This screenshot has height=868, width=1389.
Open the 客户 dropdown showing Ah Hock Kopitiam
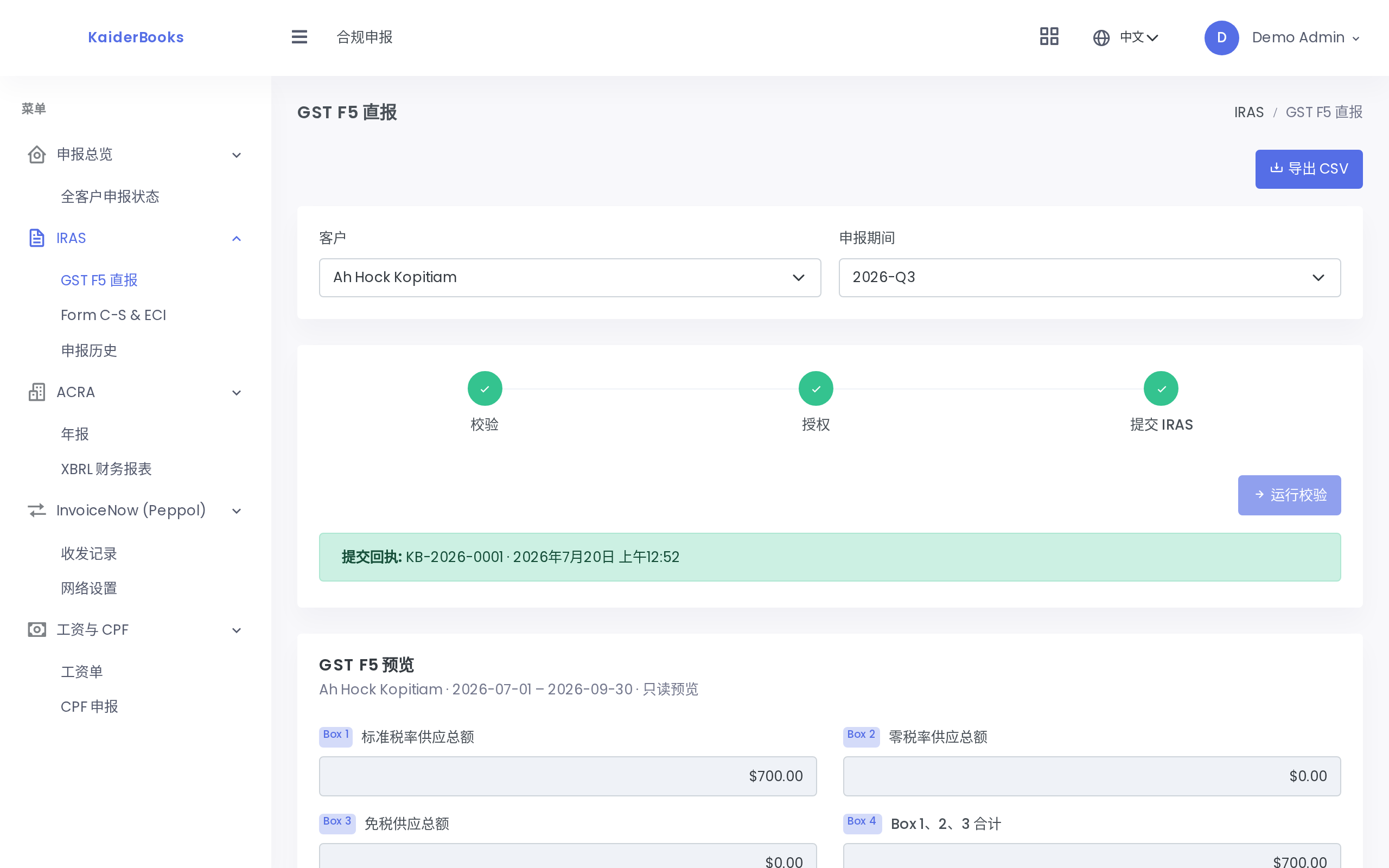coord(570,278)
